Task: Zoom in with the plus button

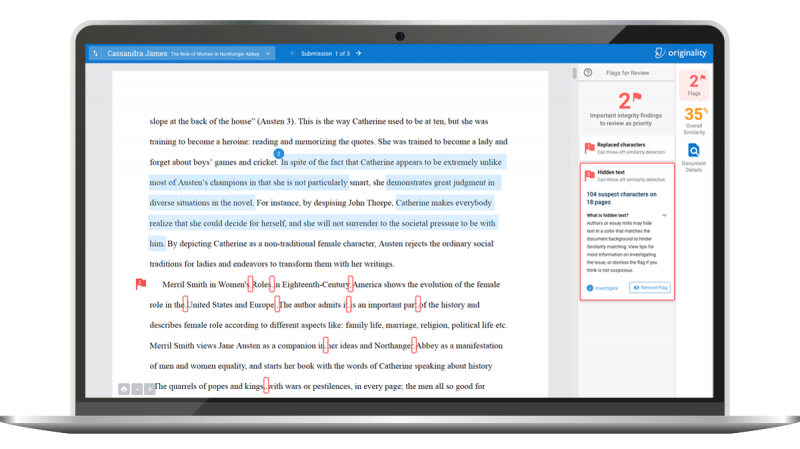Action: 150,388
